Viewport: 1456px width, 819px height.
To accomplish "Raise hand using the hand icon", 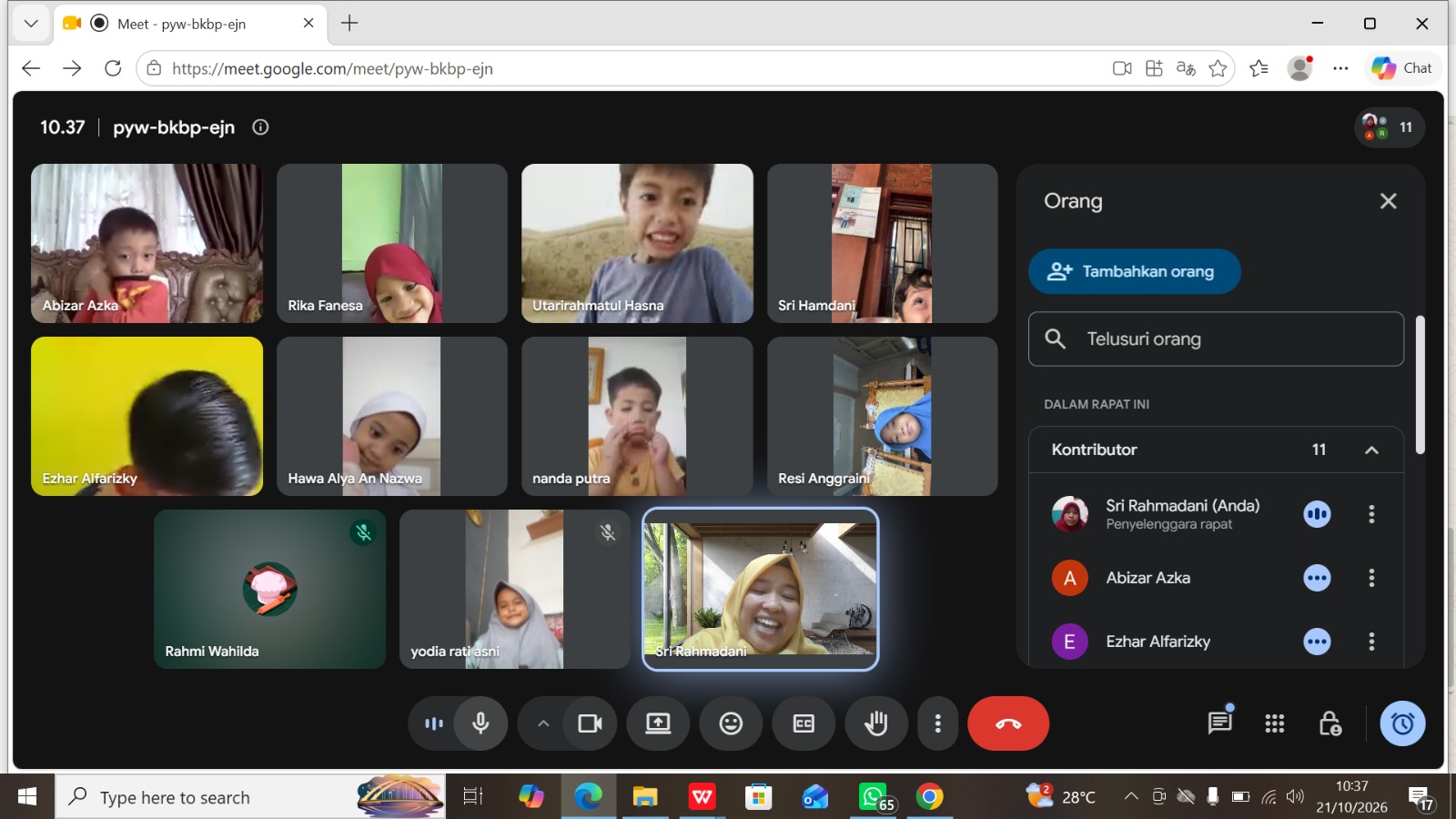I will click(876, 723).
